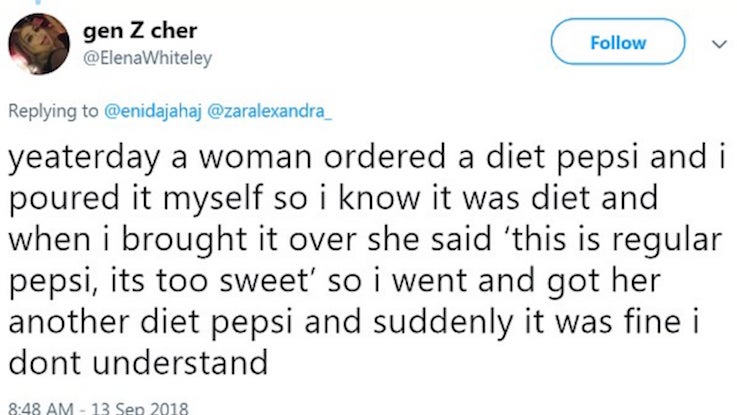Open the gen Z cher profile picture
This screenshot has height=415, width=737.
39,44
